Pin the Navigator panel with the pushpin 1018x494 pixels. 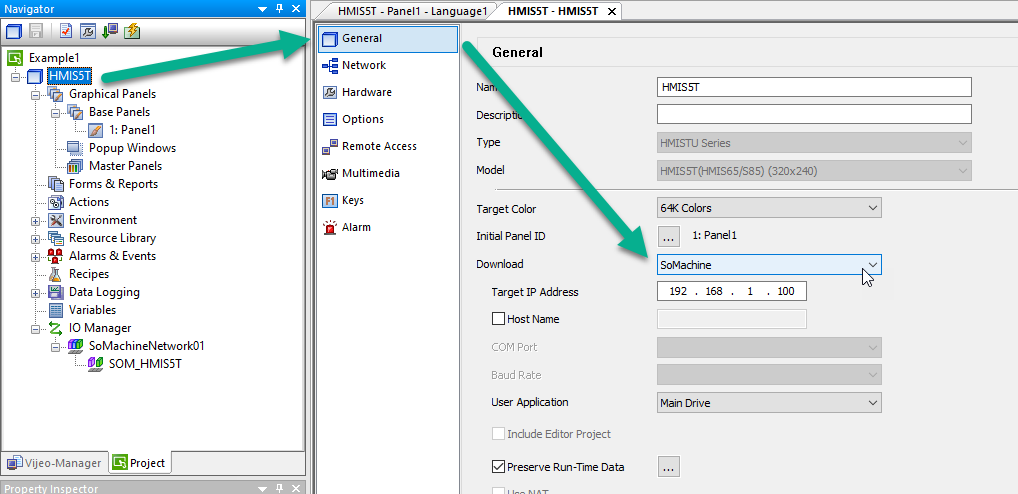point(279,8)
